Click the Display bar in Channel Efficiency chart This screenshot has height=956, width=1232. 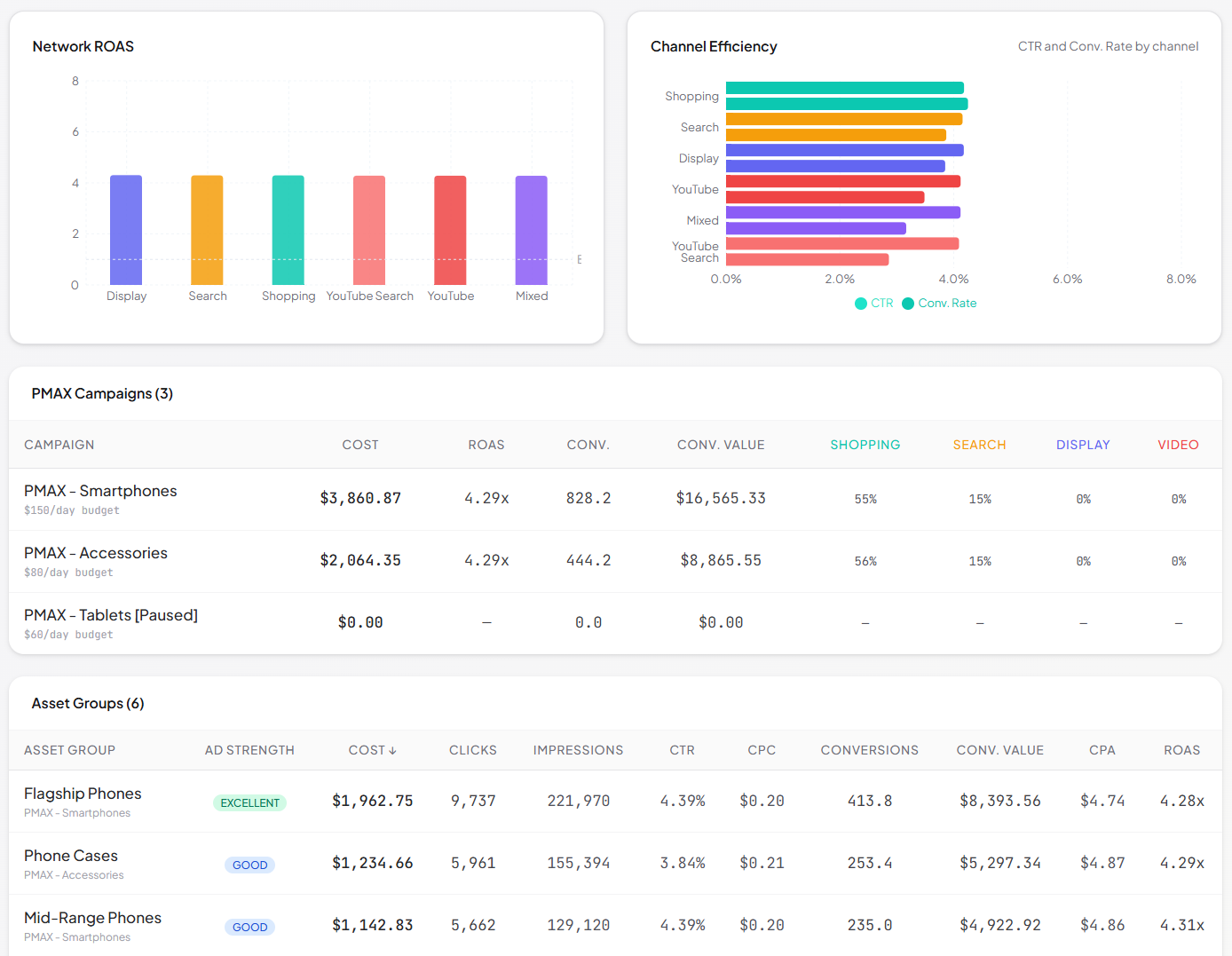[x=843, y=149]
